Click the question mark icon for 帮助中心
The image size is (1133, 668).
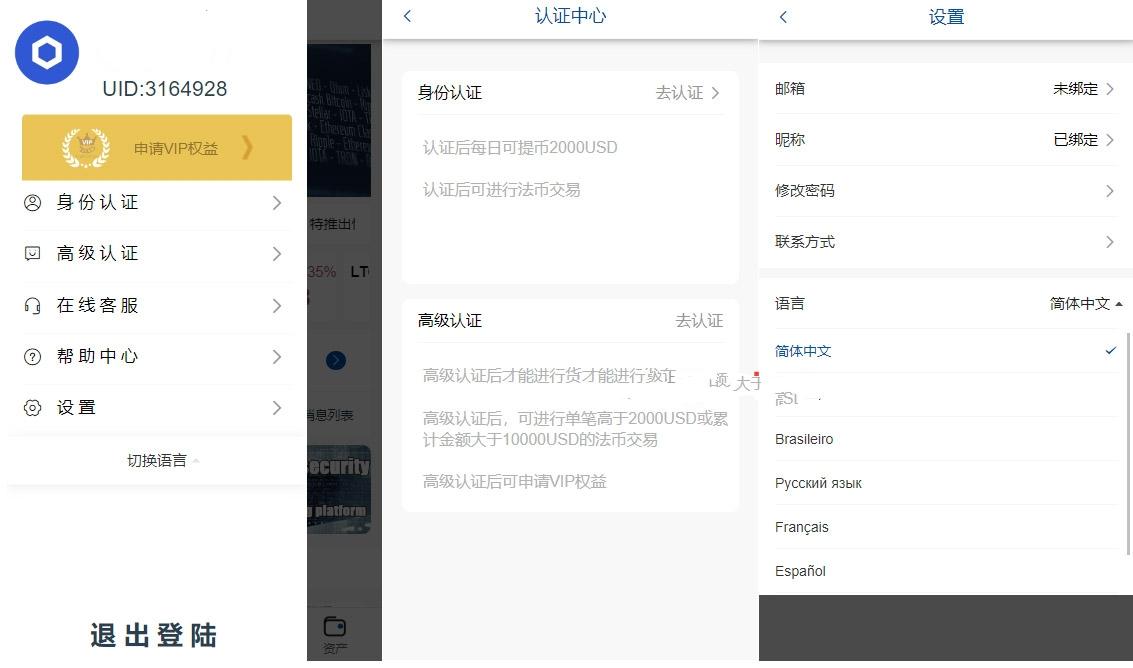point(33,356)
